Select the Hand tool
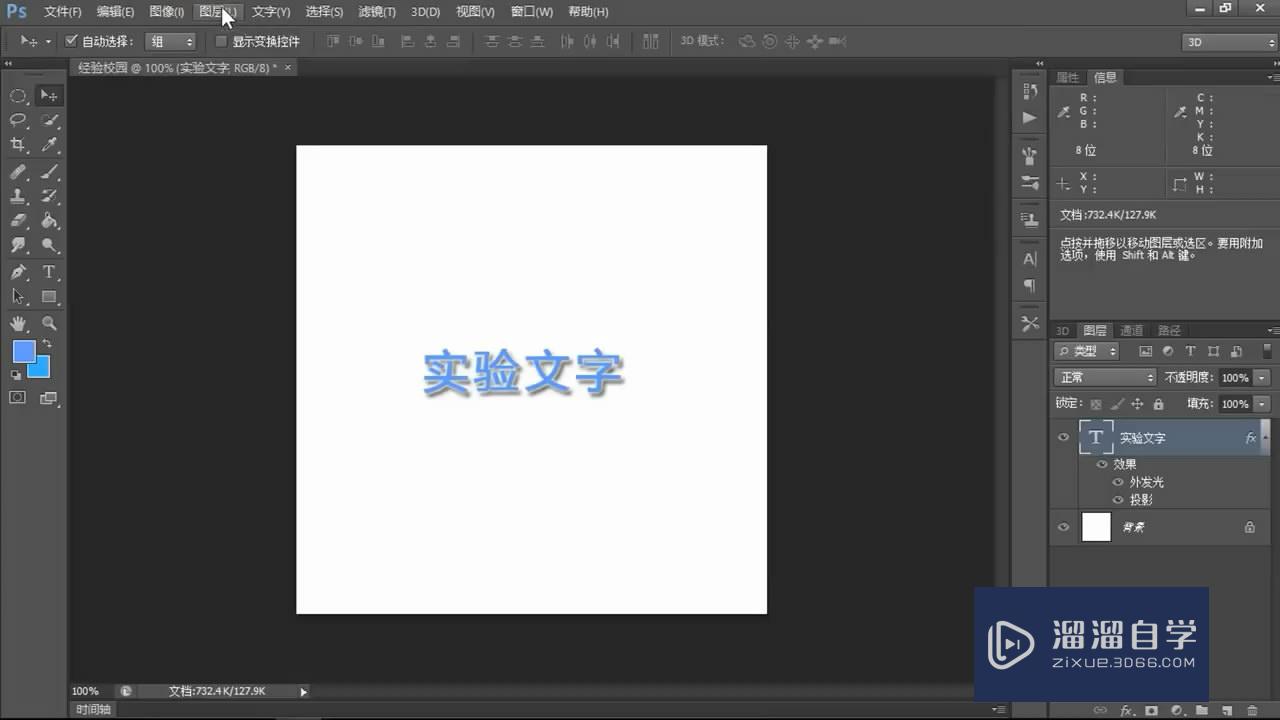The width and height of the screenshot is (1280, 720). pos(18,324)
